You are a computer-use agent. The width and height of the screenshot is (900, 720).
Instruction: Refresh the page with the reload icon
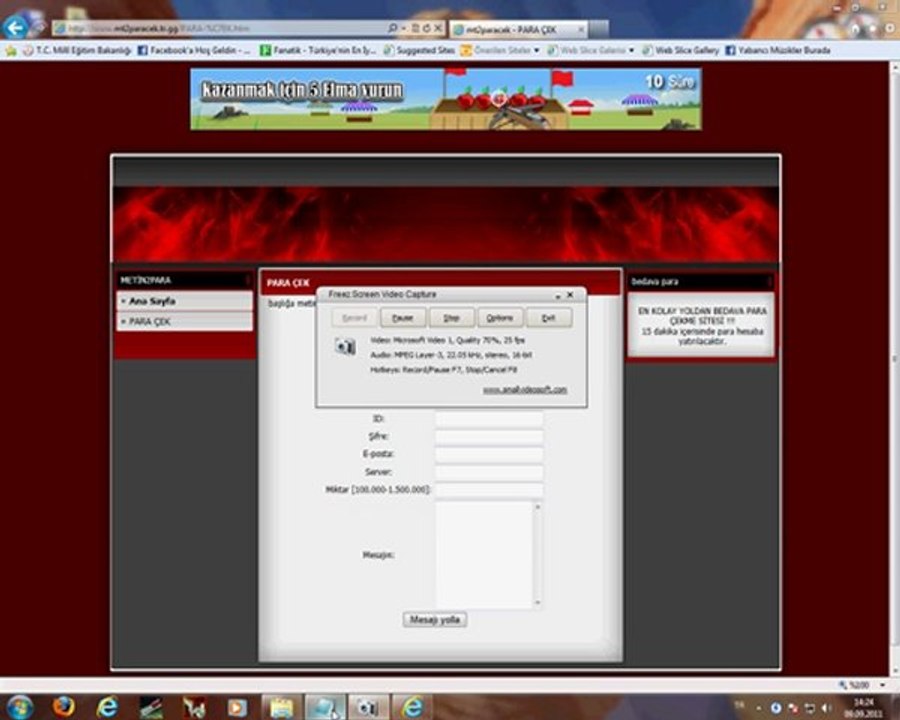click(x=426, y=28)
